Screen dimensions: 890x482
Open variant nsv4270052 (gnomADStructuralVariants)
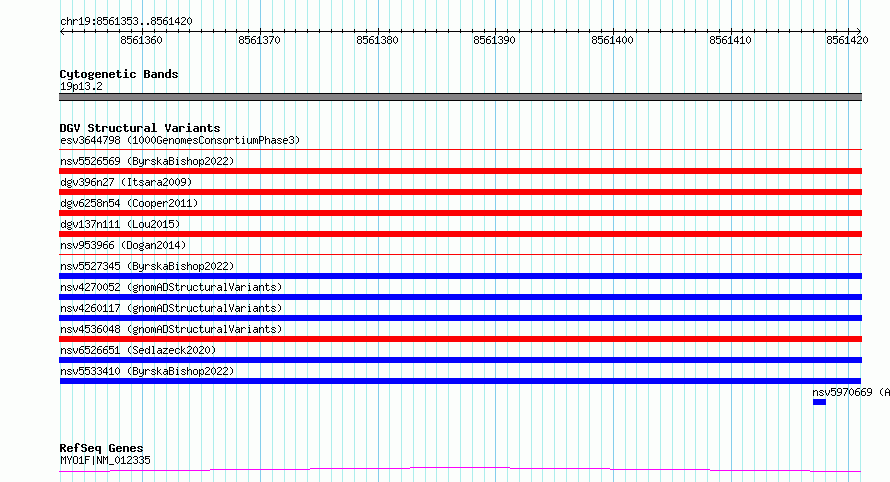coord(171,287)
